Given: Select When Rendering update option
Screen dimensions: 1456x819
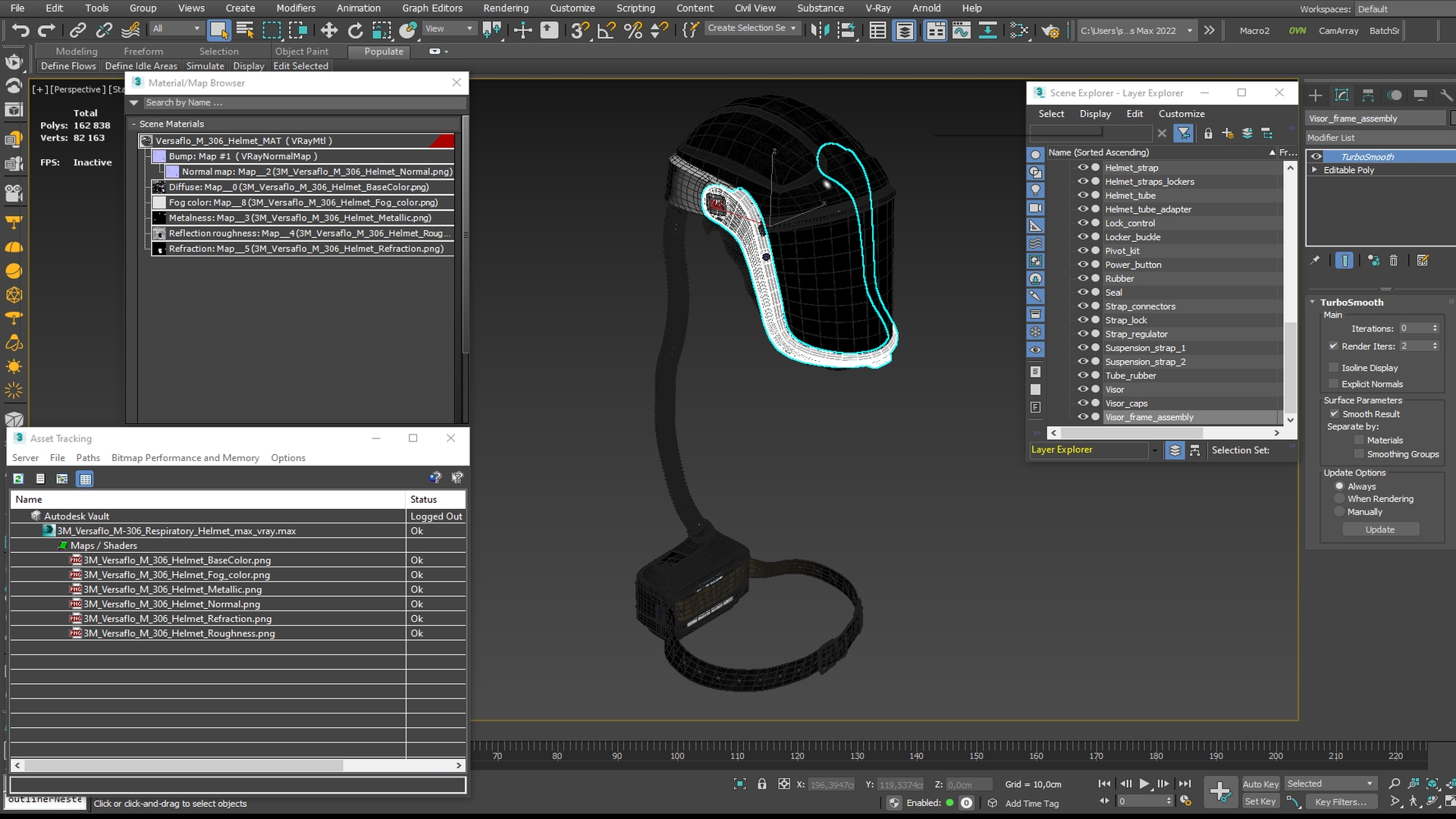Looking at the screenshot, I should coord(1339,498).
